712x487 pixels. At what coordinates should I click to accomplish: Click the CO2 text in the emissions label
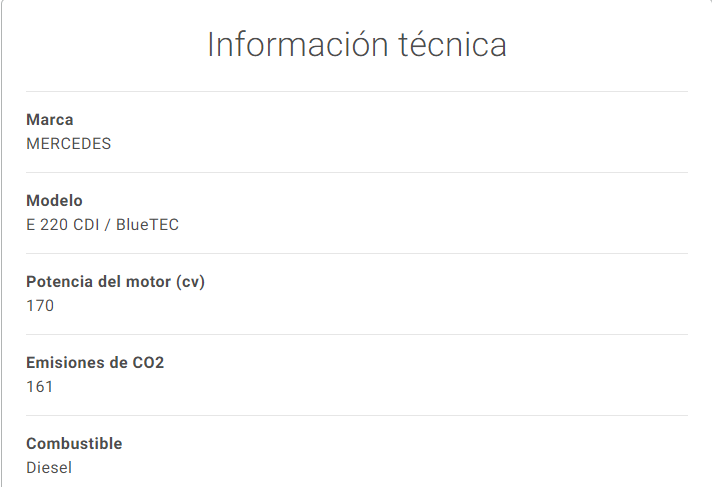pos(148,363)
